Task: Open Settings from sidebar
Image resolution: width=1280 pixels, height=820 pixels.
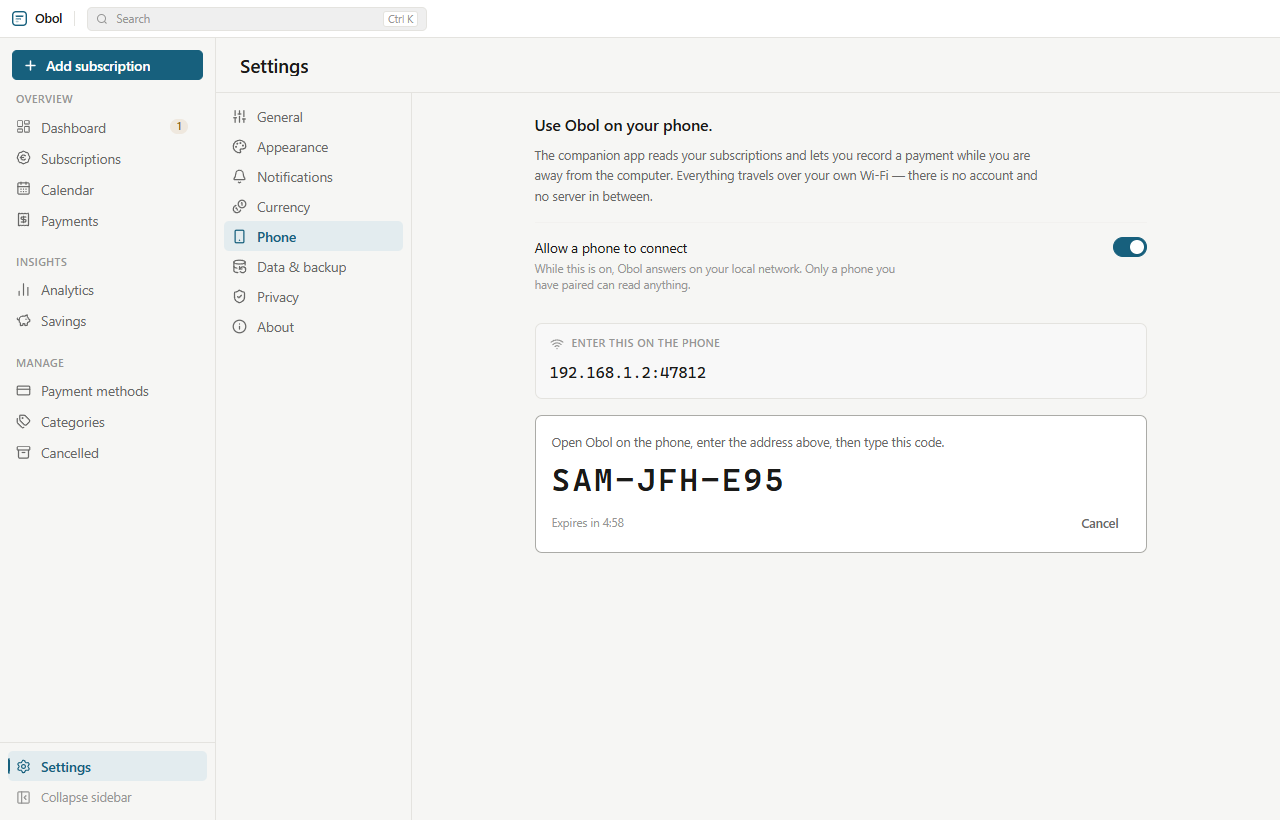Action: point(107,766)
